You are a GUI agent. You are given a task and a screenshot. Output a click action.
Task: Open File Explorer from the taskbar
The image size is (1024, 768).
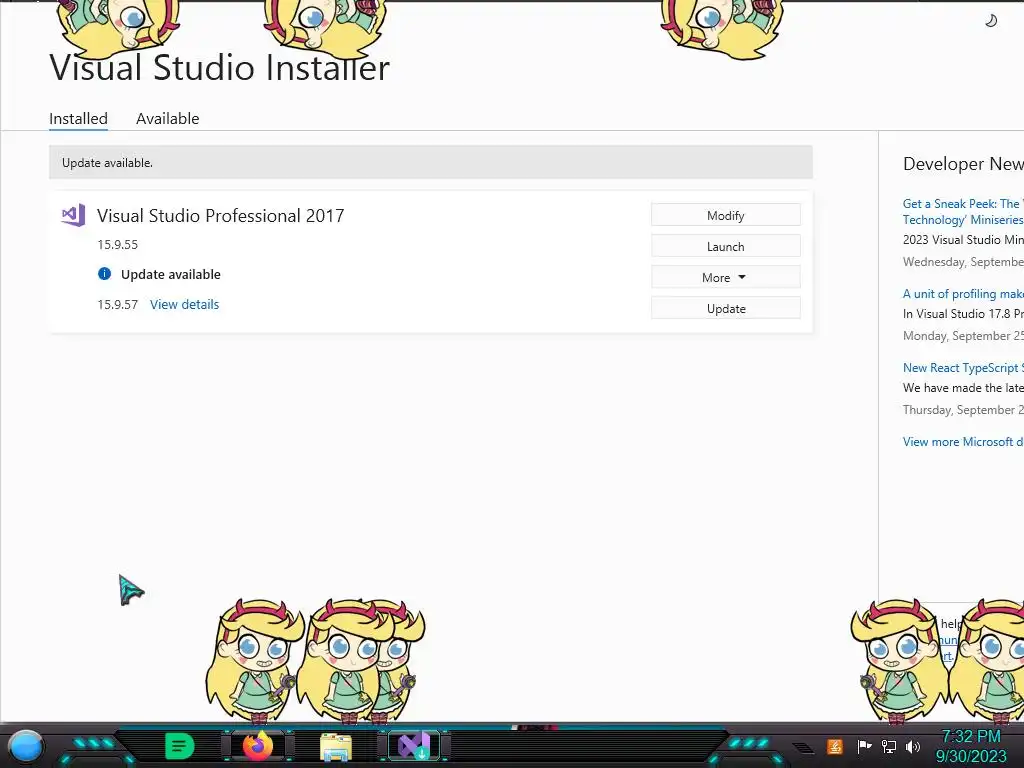pyautogui.click(x=336, y=747)
